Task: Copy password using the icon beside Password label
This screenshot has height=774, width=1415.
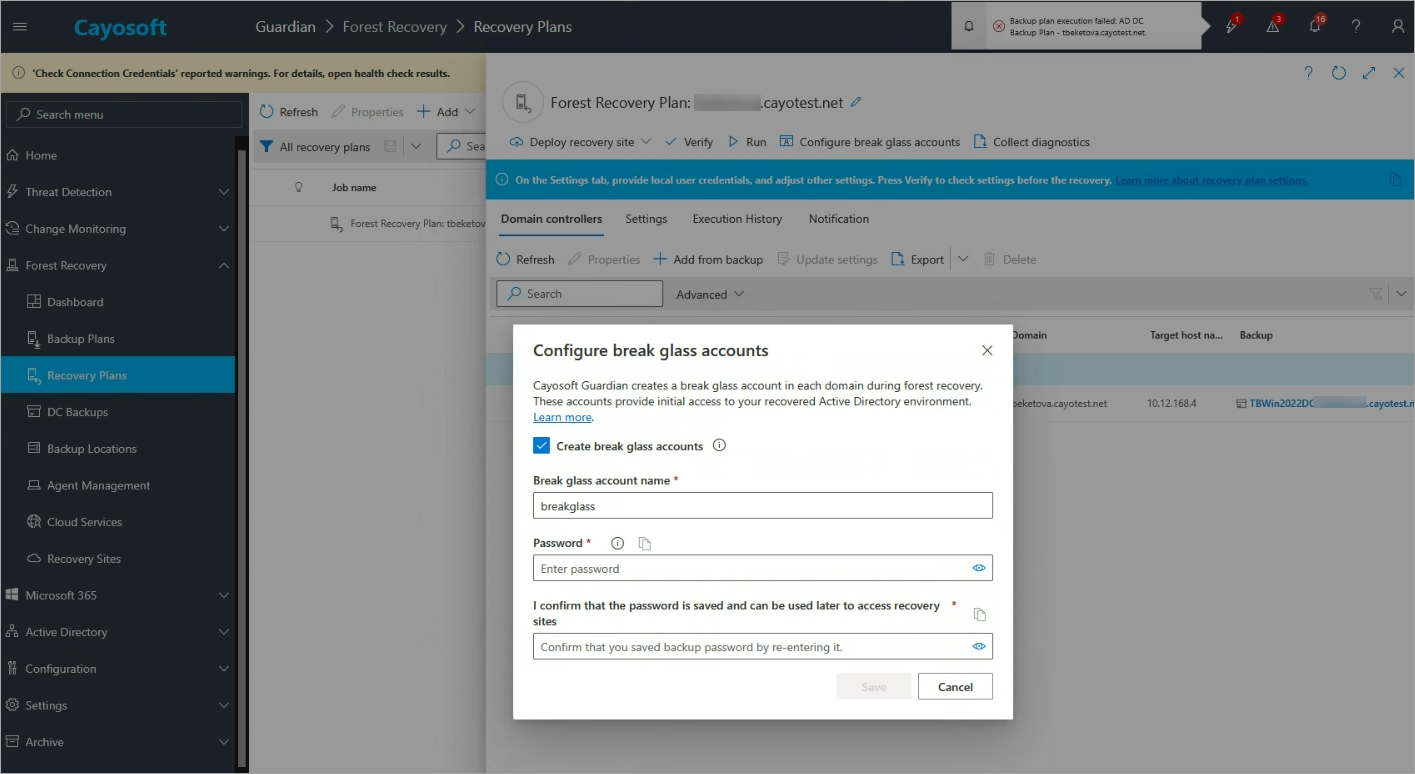Action: 645,544
